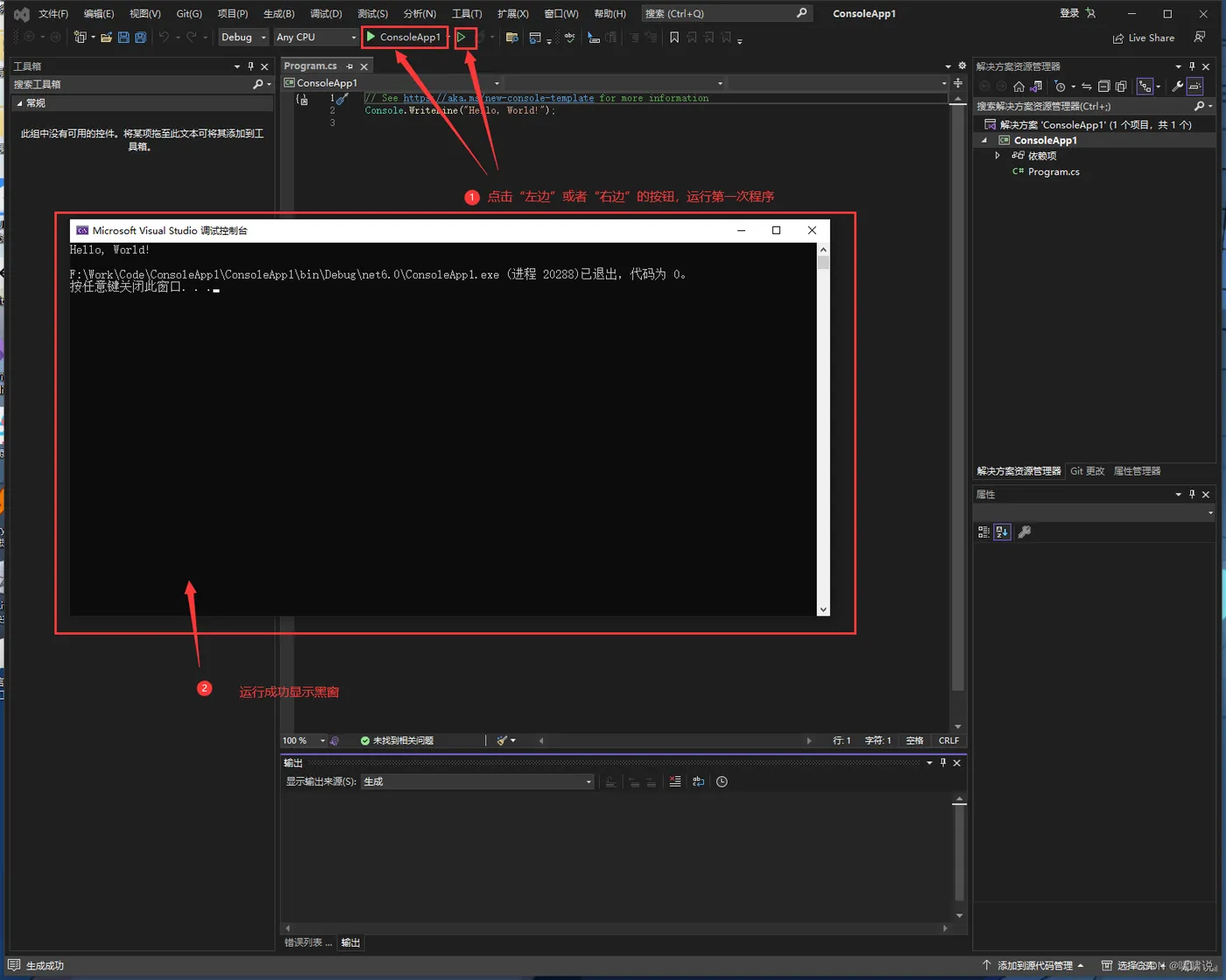
Task: Click the 添加到源代码管理 status bar button
Action: tap(1033, 965)
